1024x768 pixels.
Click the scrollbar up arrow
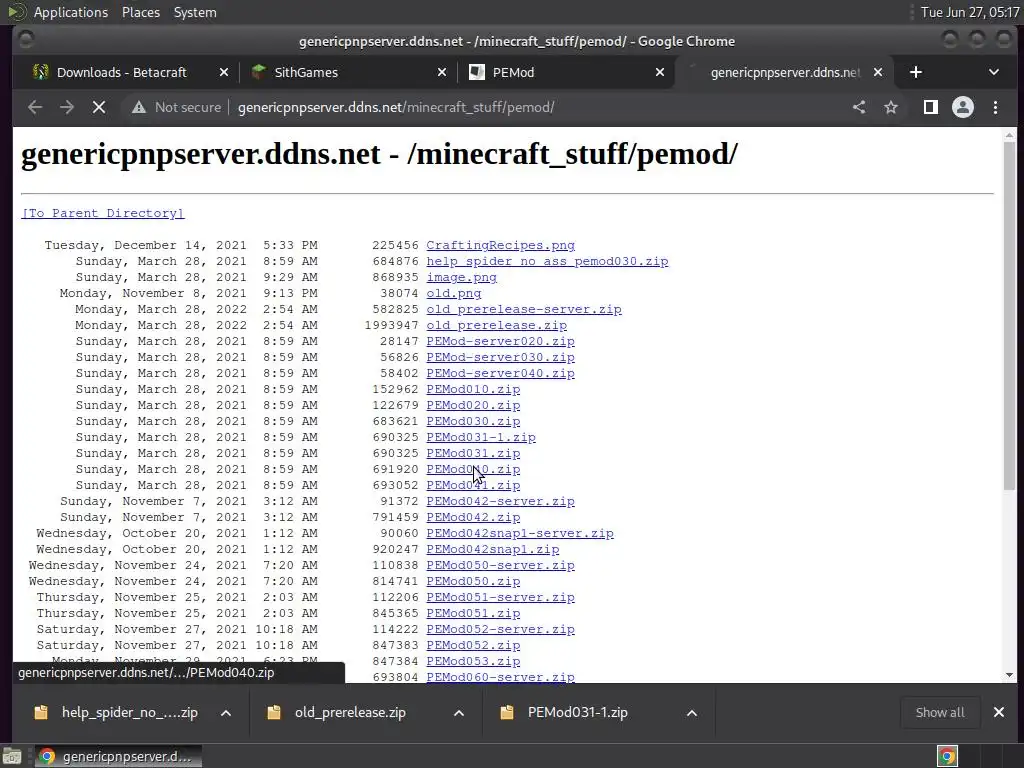tap(1010, 135)
